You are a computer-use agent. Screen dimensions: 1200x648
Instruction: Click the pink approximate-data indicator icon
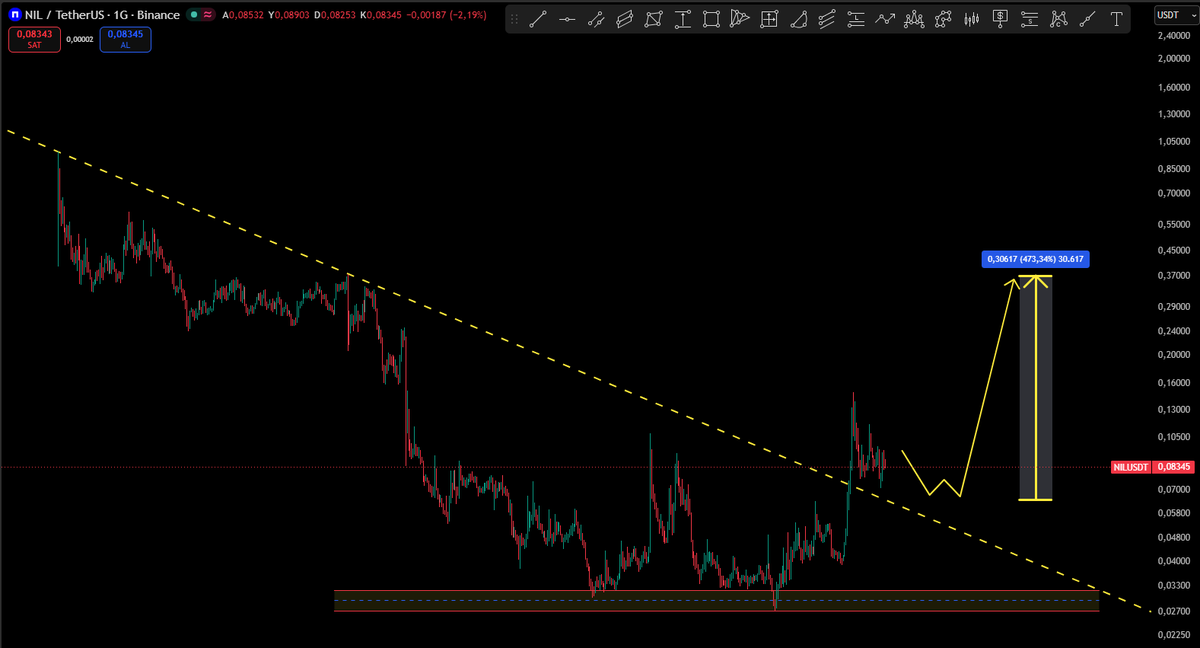tap(208, 15)
